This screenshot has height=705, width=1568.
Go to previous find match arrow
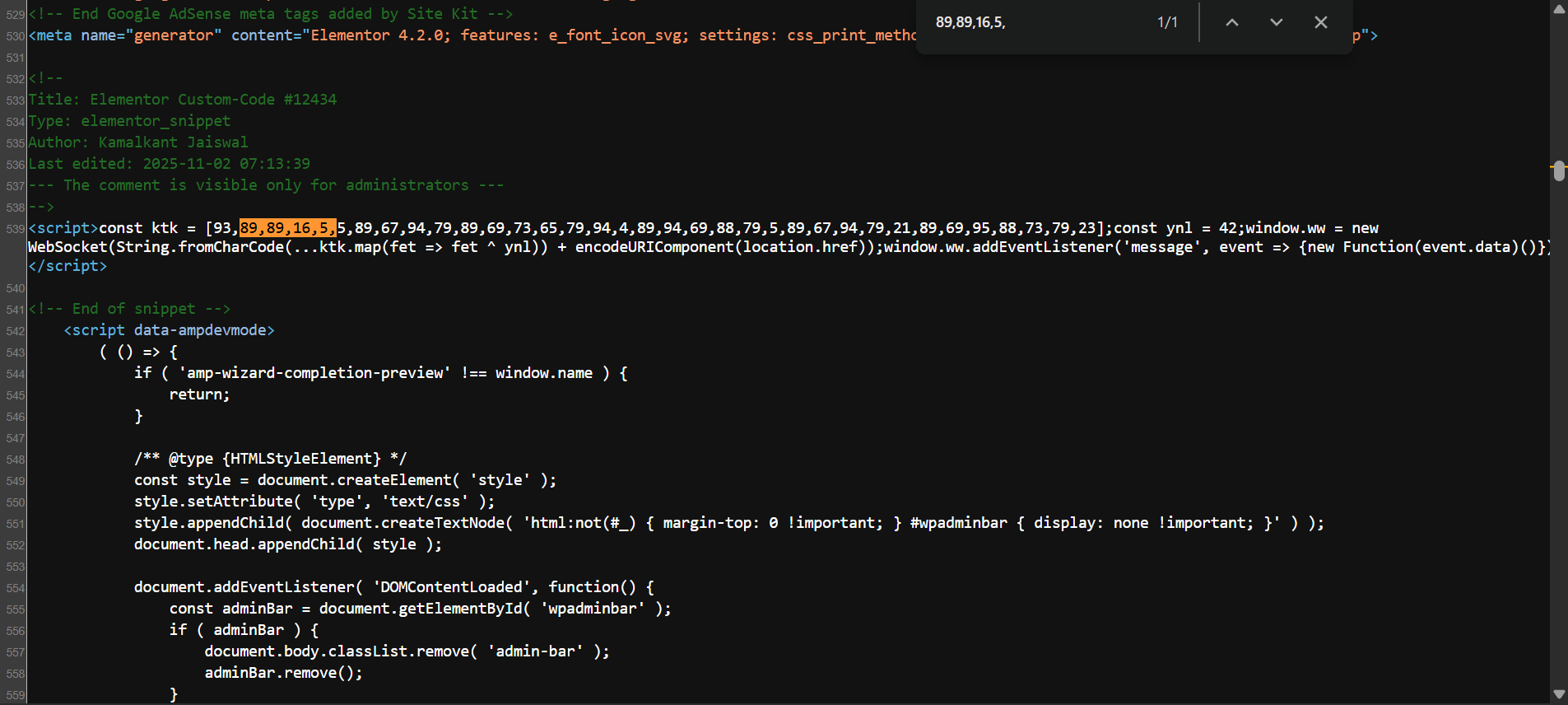click(x=1232, y=22)
